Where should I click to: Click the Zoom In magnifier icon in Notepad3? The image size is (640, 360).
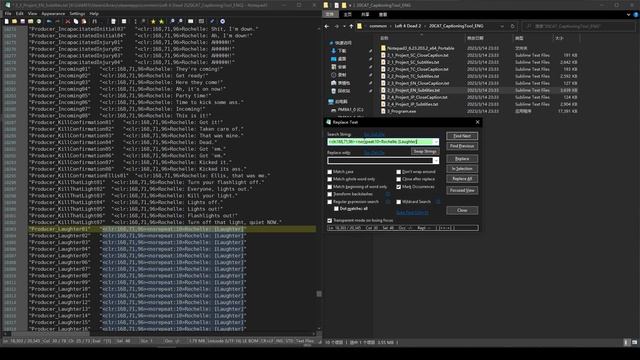click(172, 21)
